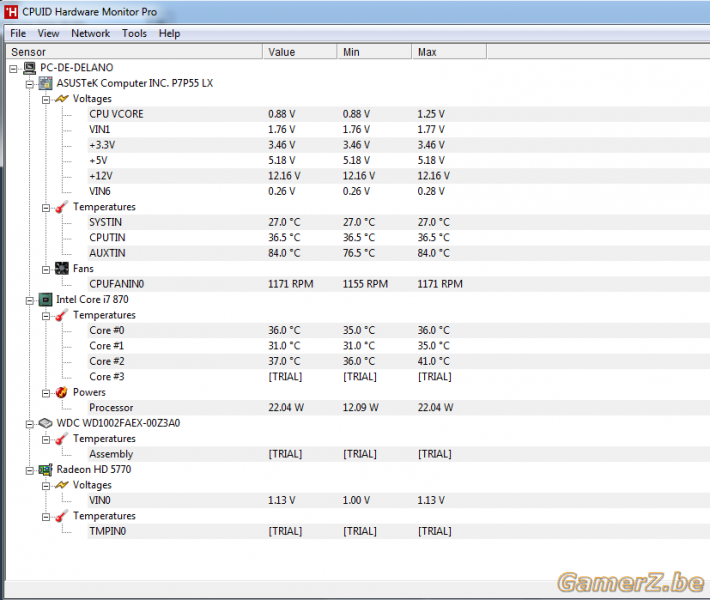The width and height of the screenshot is (710, 600).
Task: Select the VIN1 voltage row
Action: point(398,130)
